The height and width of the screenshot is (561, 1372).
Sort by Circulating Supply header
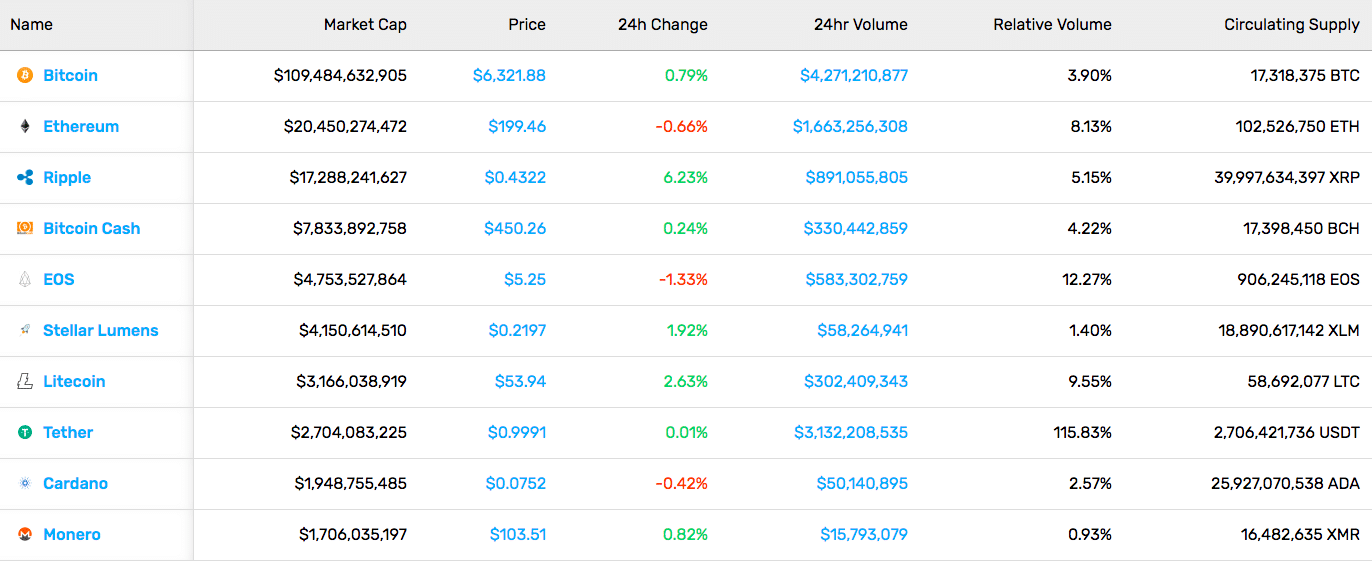click(1292, 24)
